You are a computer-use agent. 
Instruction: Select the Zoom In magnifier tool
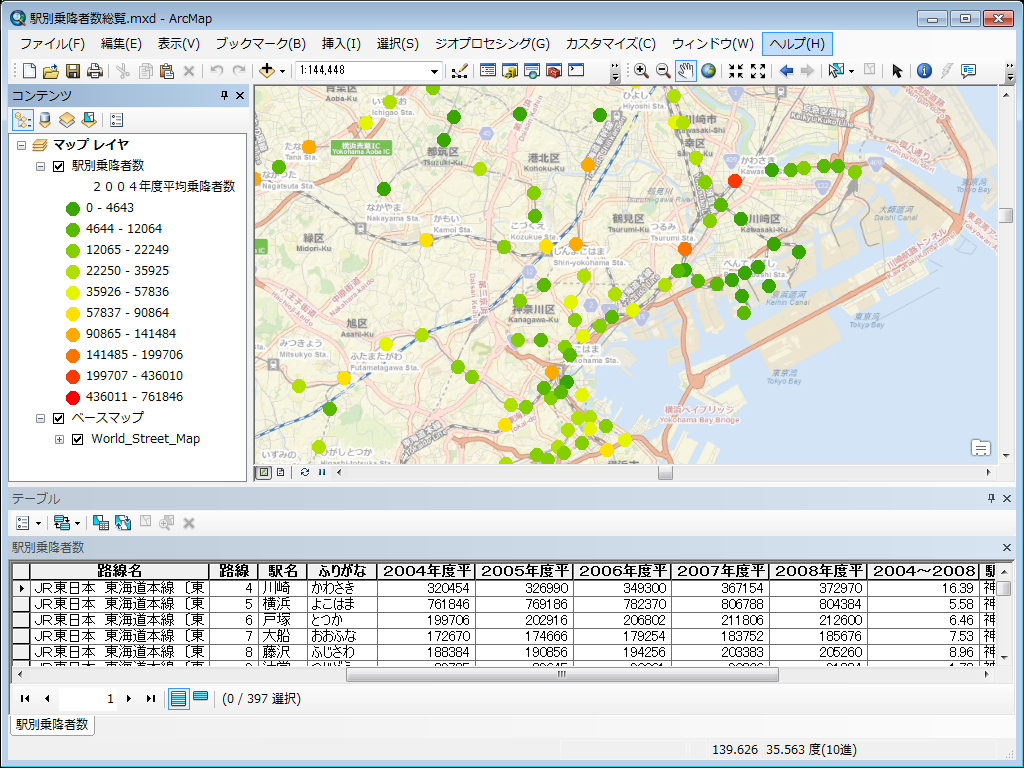tap(641, 71)
